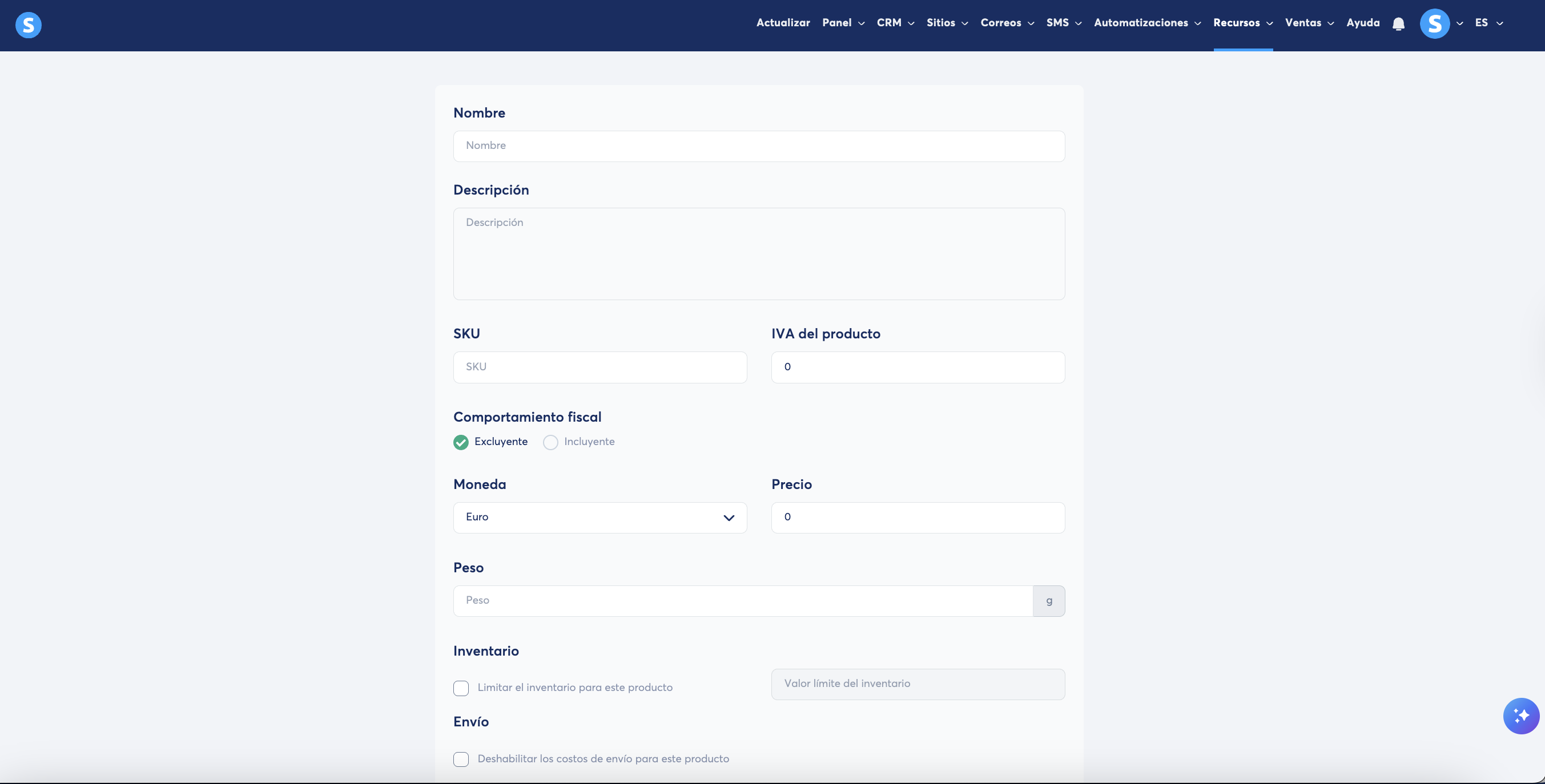
Task: Open the Recursos menu
Action: [x=1242, y=23]
